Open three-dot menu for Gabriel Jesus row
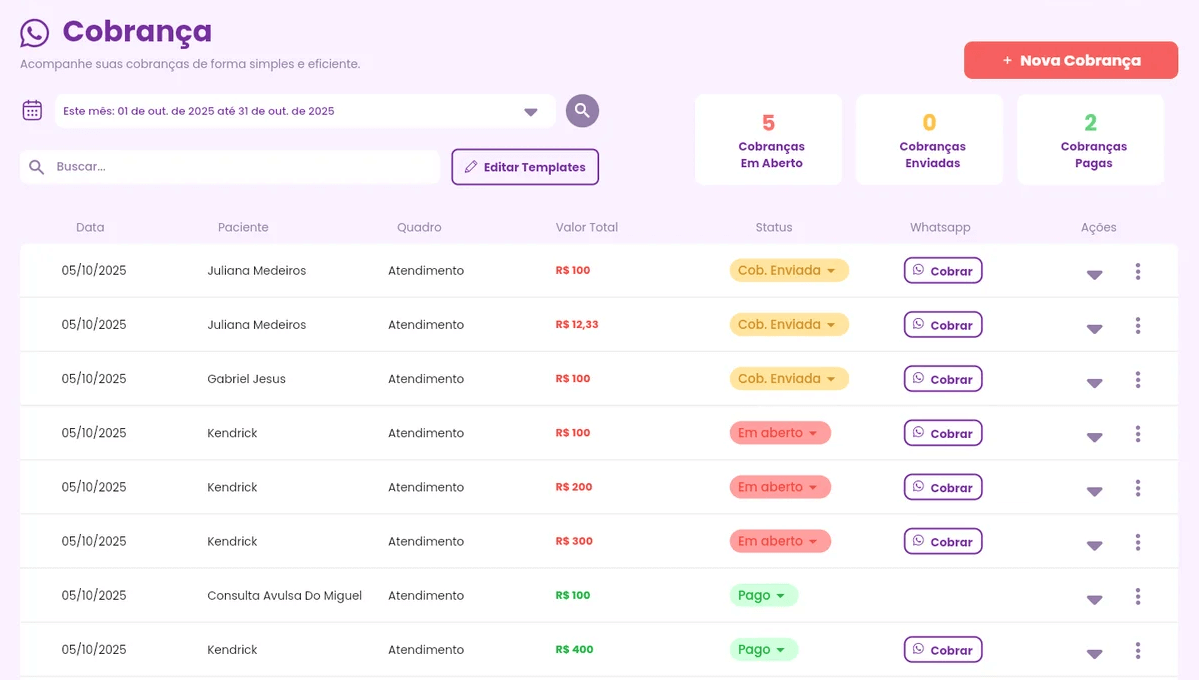The height and width of the screenshot is (680, 1199). 1137,380
